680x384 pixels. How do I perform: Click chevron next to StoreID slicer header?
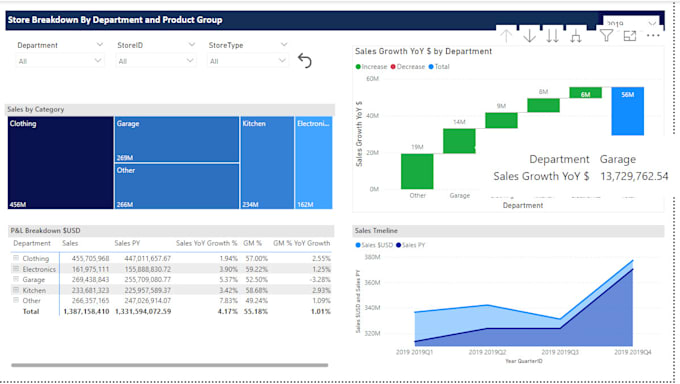click(x=192, y=44)
